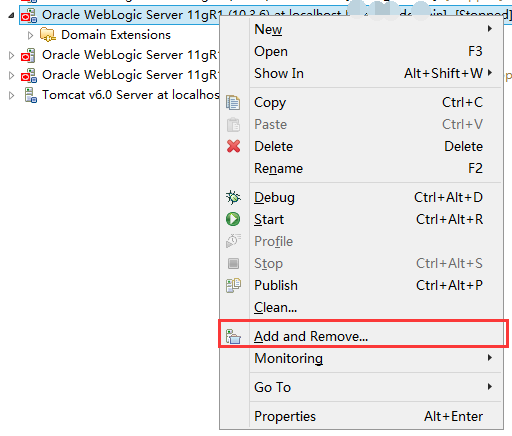
Task: Select Tomcat v6.0 Server at localhost
Action: tap(131, 95)
